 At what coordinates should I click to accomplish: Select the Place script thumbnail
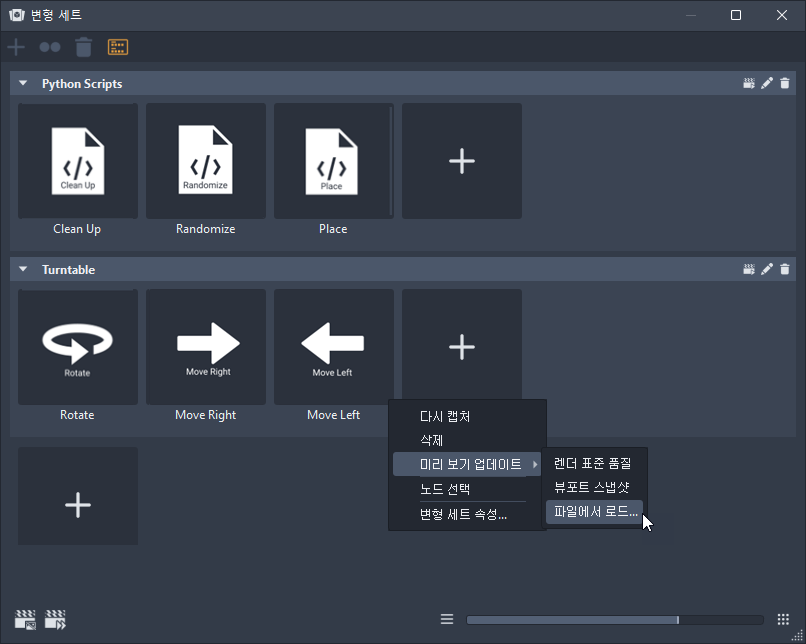(x=334, y=161)
